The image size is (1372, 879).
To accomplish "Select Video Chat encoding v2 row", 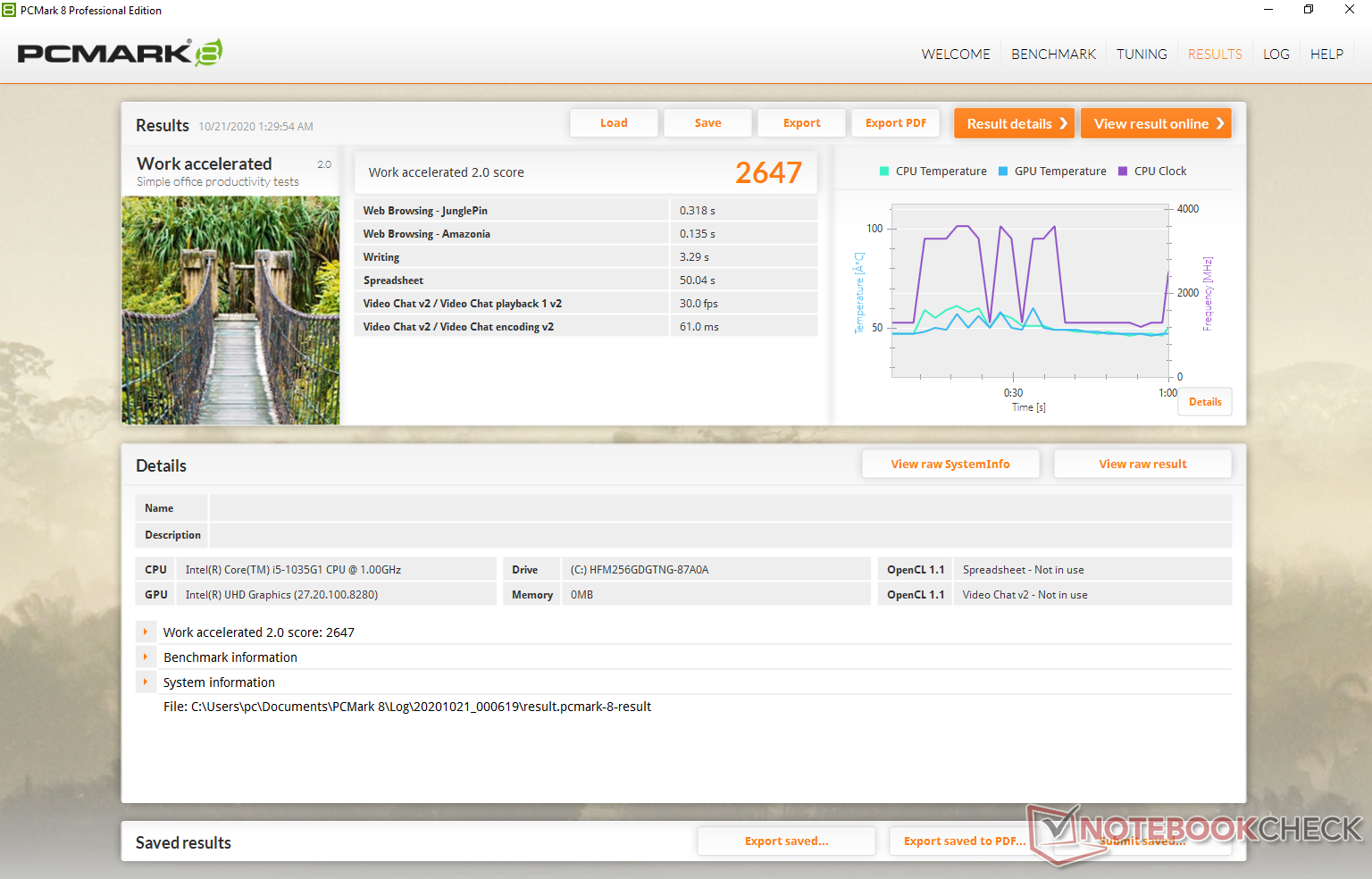I will pos(586,326).
